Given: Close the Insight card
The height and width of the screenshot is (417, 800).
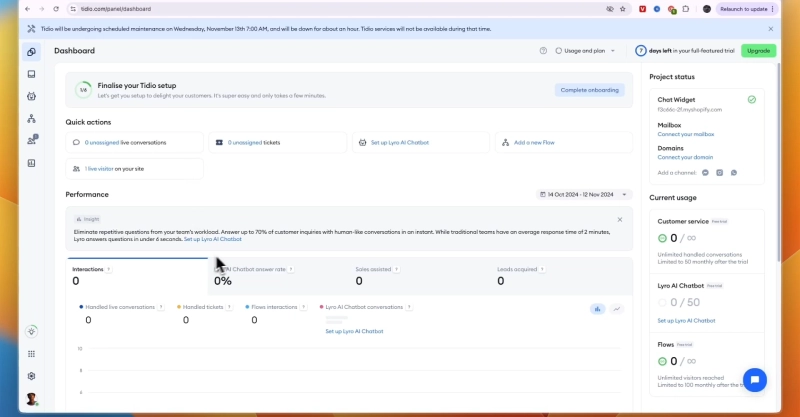Looking at the screenshot, I should [x=620, y=219].
